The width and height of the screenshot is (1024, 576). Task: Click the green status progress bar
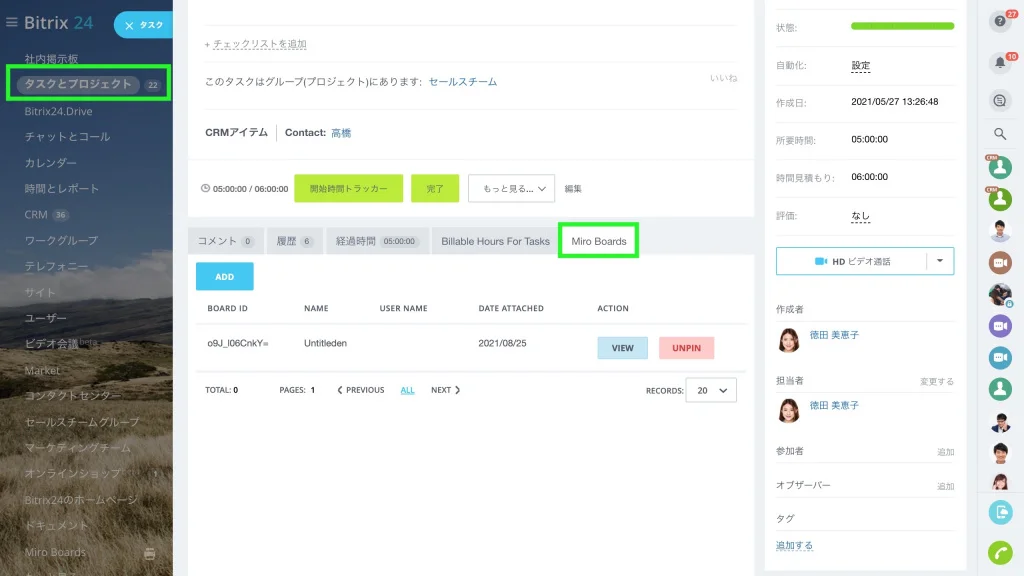point(903,26)
